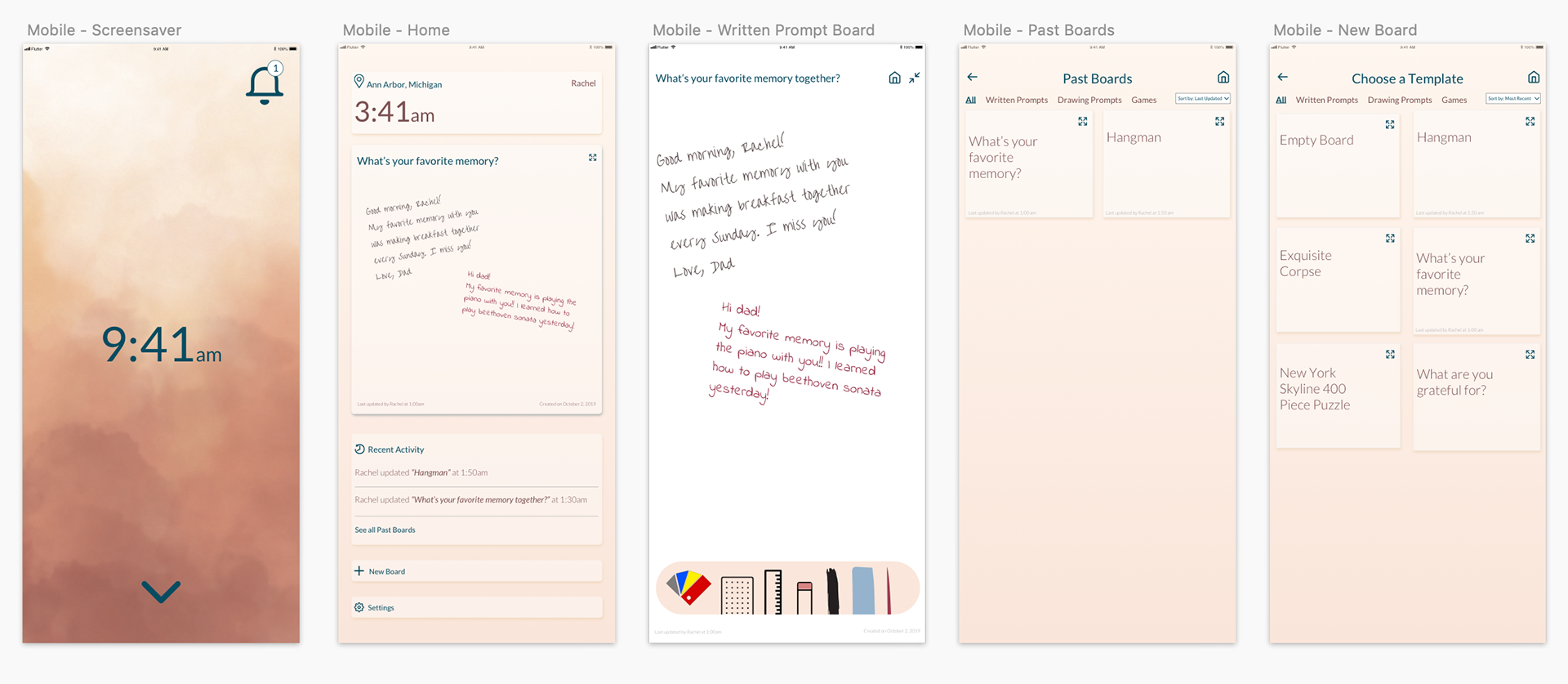This screenshot has width=1568, height=684.
Task: Select Drawing Prompts tab in Choose a Template
Action: tap(1400, 100)
